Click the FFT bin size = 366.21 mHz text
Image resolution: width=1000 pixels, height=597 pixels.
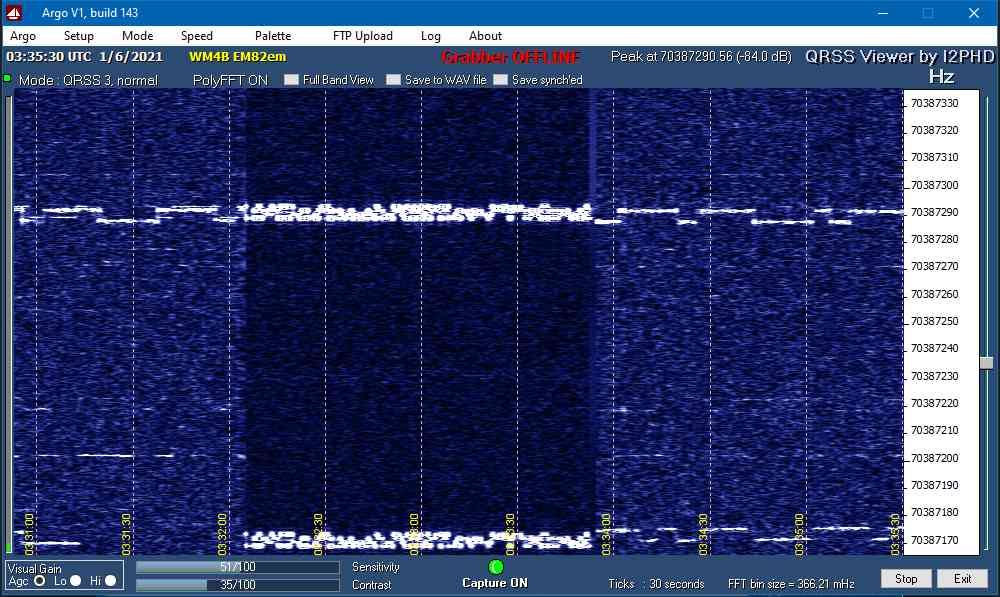click(791, 584)
